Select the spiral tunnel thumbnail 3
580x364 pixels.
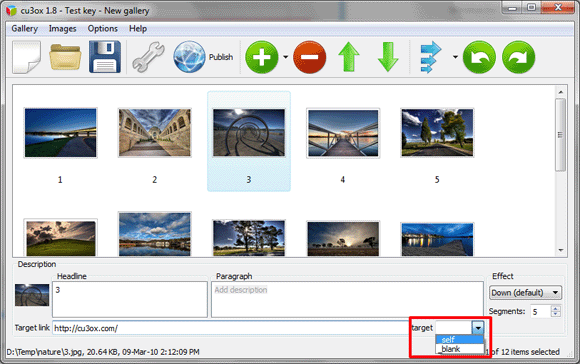click(249, 133)
